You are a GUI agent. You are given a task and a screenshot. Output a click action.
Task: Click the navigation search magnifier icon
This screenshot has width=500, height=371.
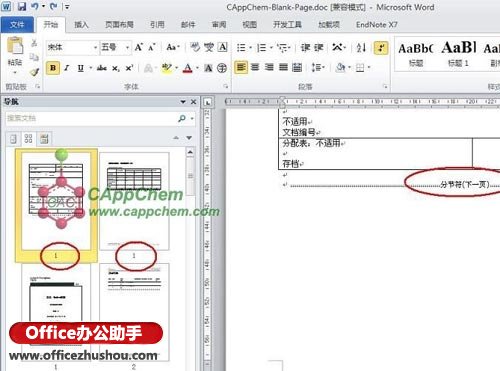(182, 118)
